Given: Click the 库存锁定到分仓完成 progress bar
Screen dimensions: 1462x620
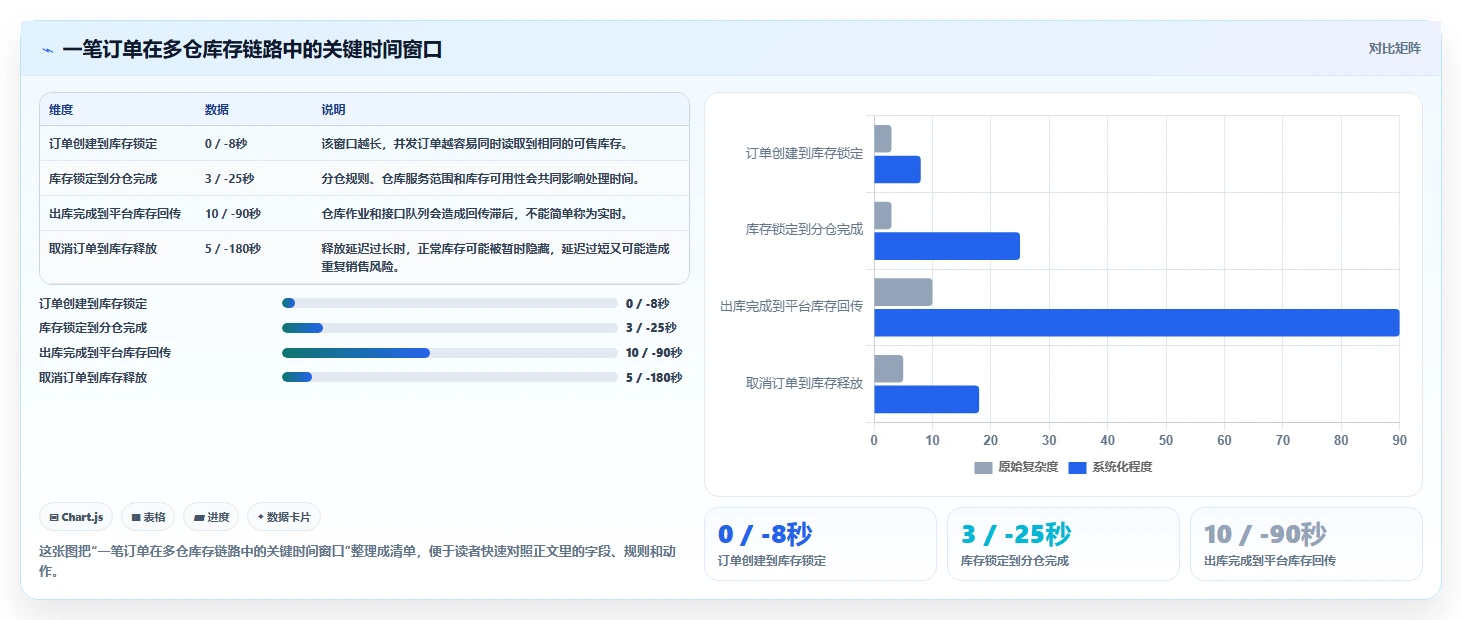Looking at the screenshot, I should pos(450,328).
